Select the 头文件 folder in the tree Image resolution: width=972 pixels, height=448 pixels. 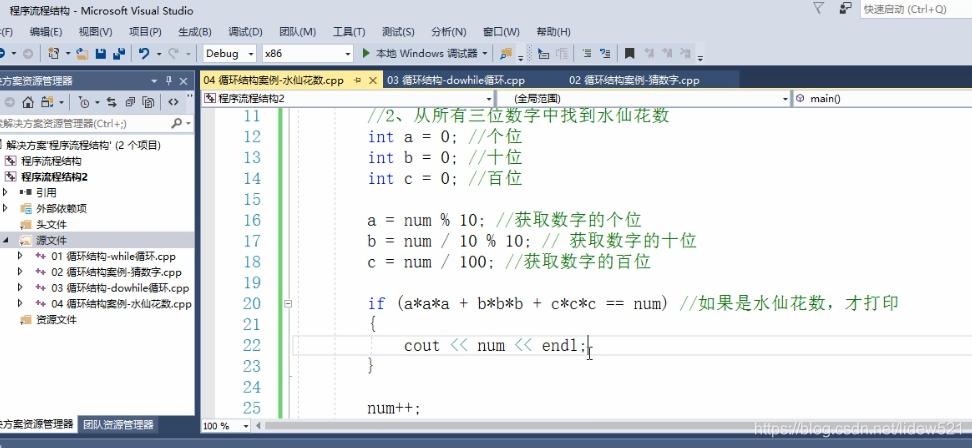point(51,224)
